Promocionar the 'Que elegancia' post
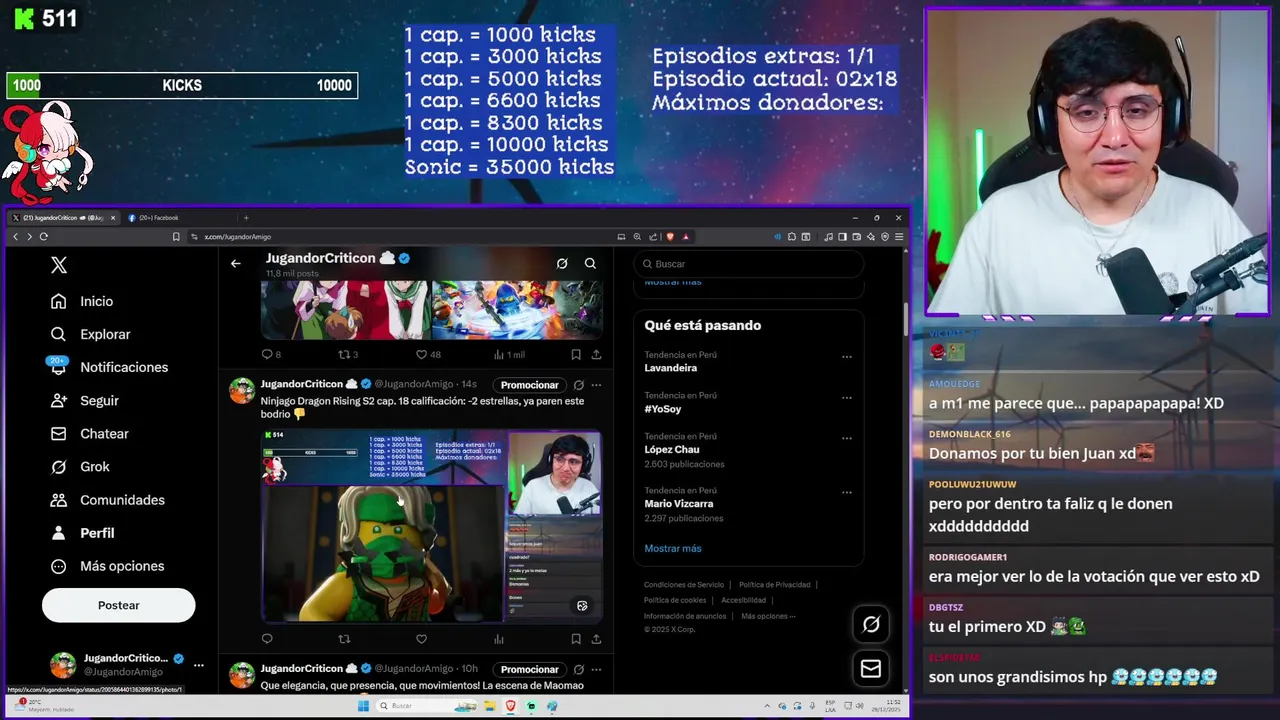 tap(529, 669)
